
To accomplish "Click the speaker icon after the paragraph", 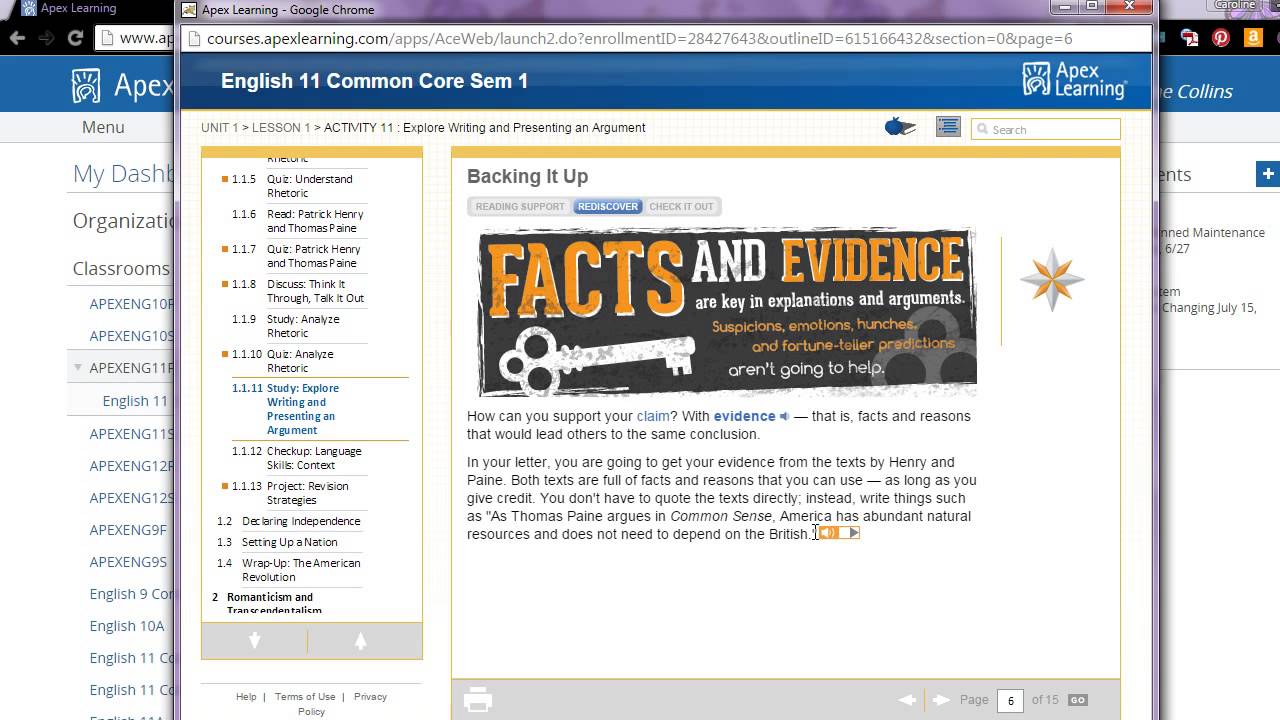I will click(828, 533).
